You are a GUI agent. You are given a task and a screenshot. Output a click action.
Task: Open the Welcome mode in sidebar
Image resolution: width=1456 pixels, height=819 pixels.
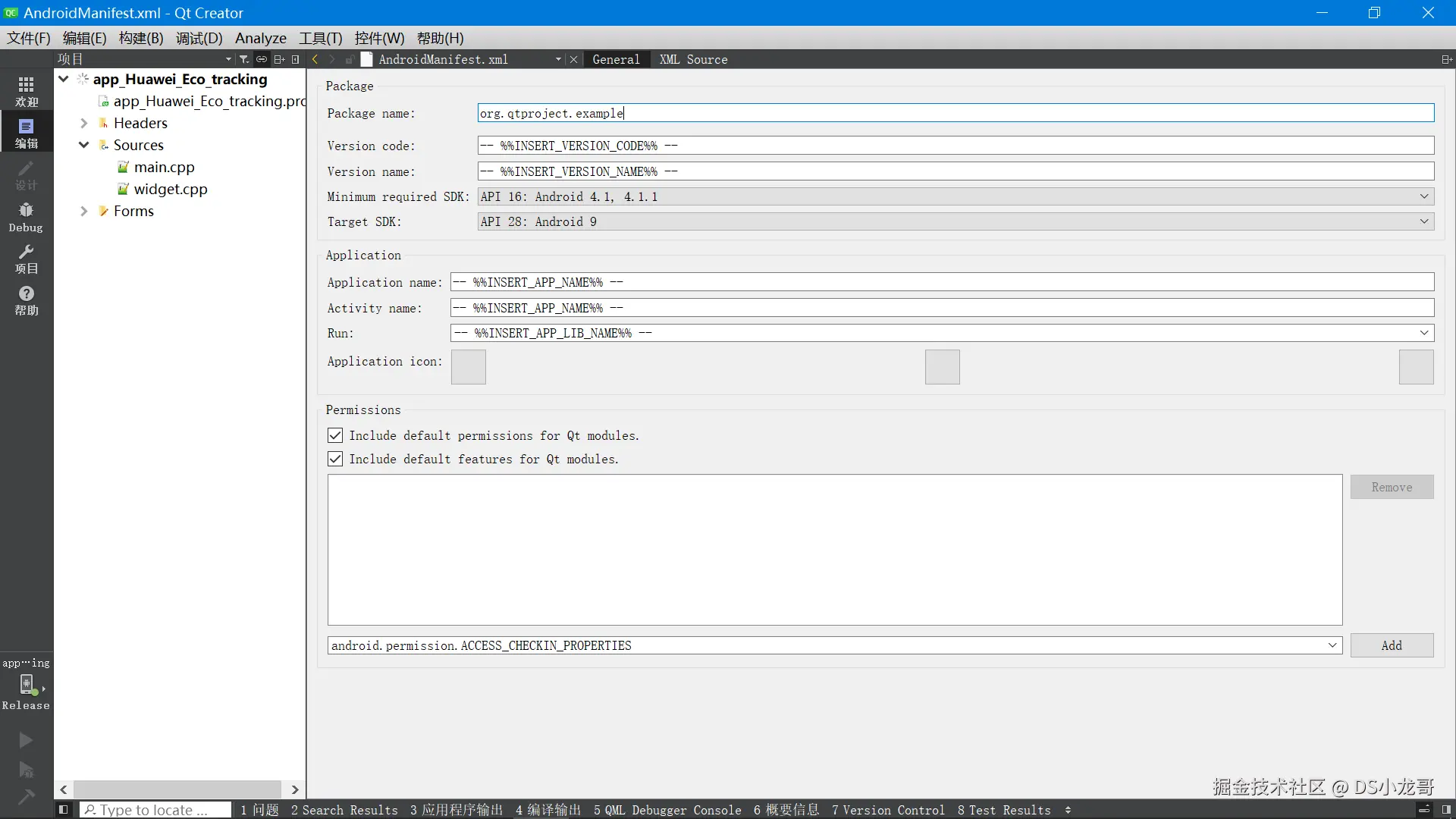tap(26, 91)
